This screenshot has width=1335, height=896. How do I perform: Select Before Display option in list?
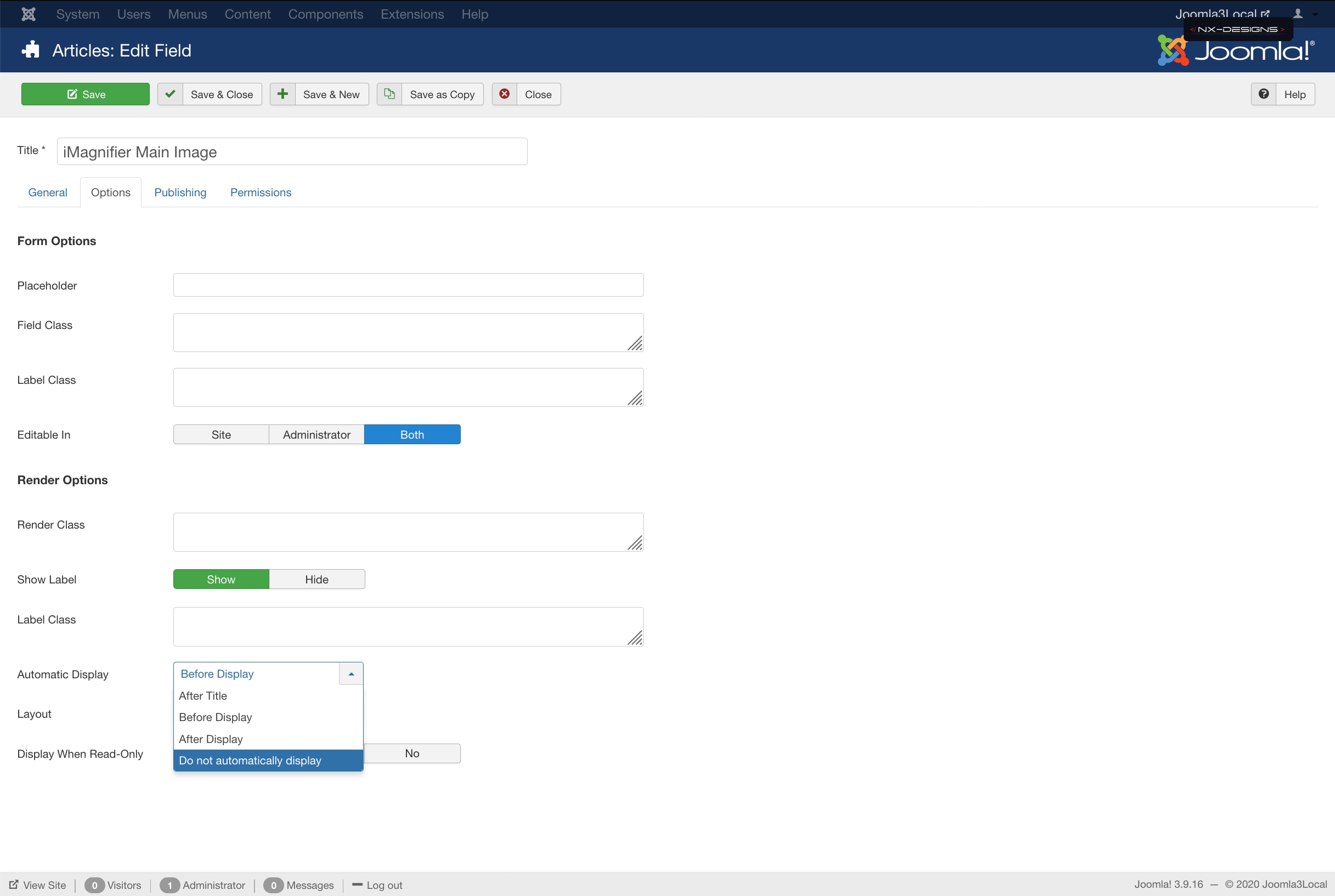tap(268, 717)
